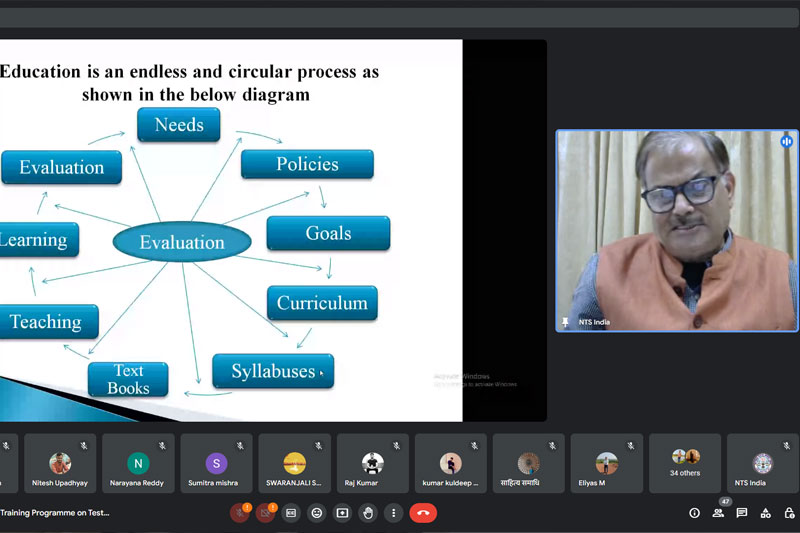Open the three-dot more options menu
Viewport: 800px width, 533px height.
393,513
